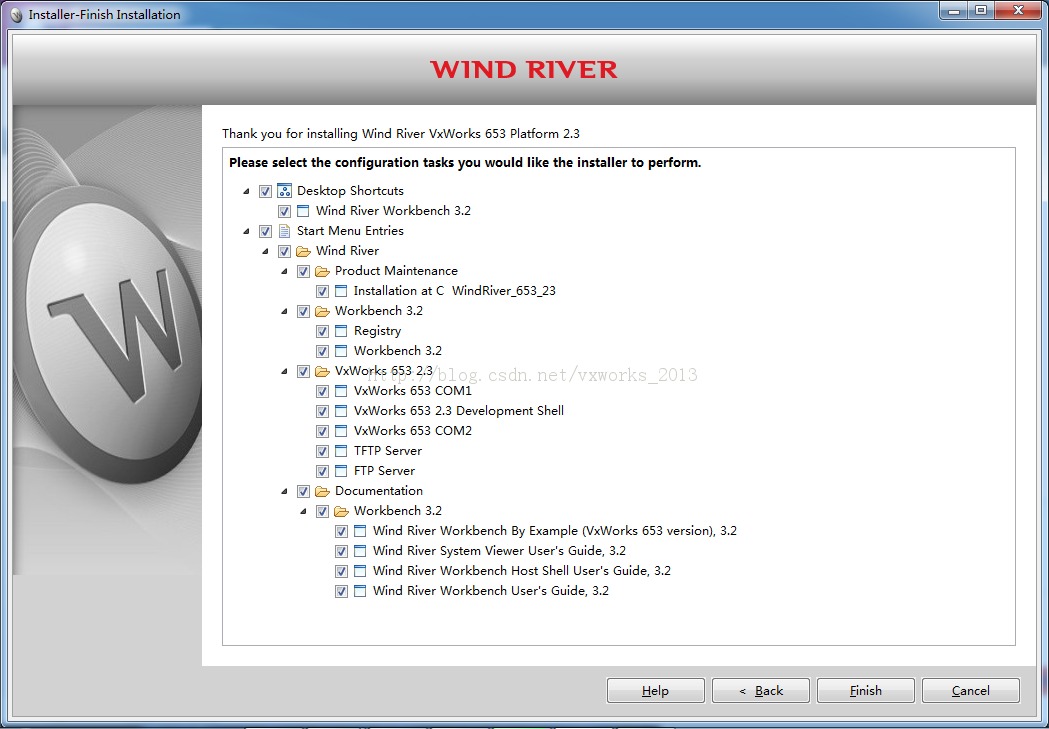The height and width of the screenshot is (729, 1049).
Task: Toggle the VxWorks 653 COM1 checkbox
Action: tap(322, 392)
